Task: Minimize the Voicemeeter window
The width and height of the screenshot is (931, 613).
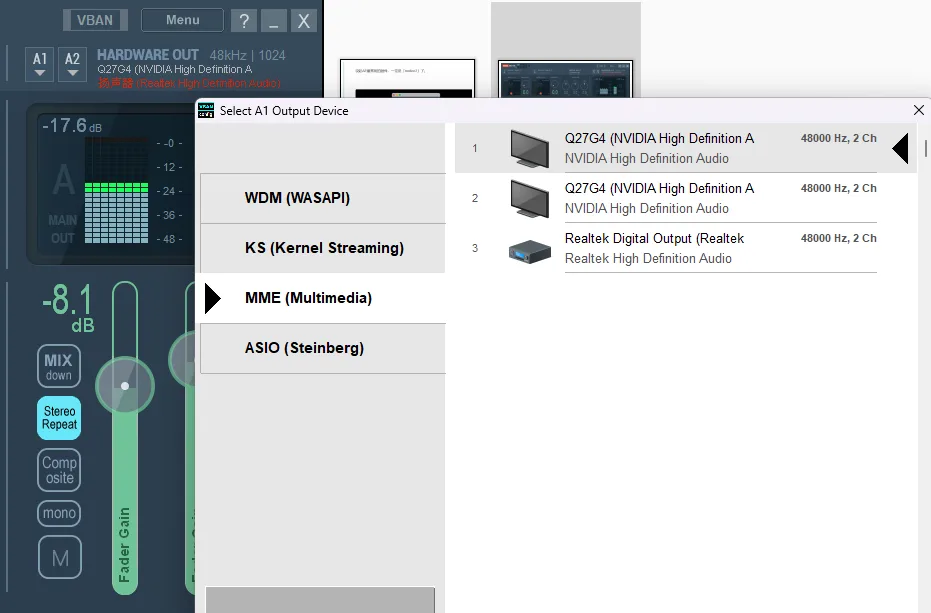Action: point(274,21)
